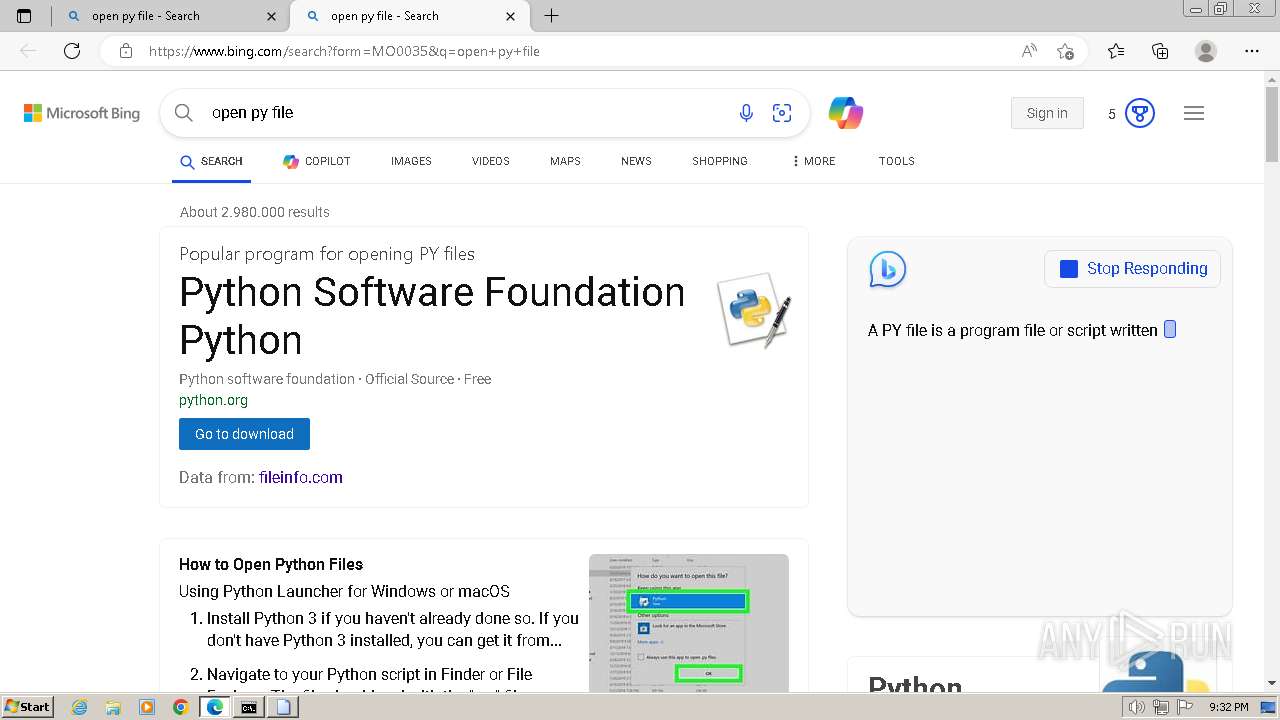The image size is (1280, 720).
Task: Click the action center flag icon
Action: [x=1184, y=707]
